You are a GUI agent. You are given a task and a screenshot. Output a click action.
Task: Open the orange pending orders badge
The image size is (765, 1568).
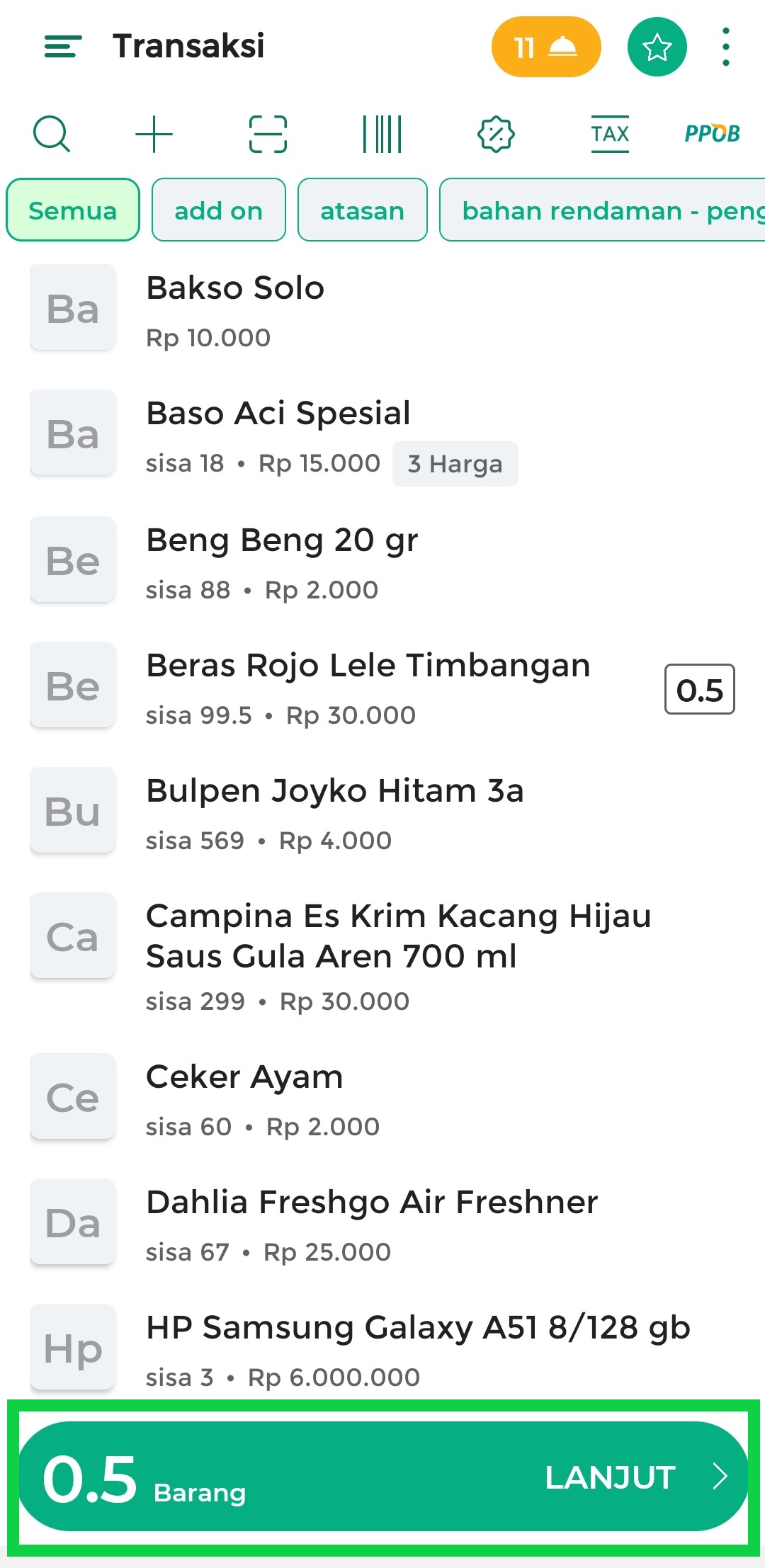click(x=545, y=47)
